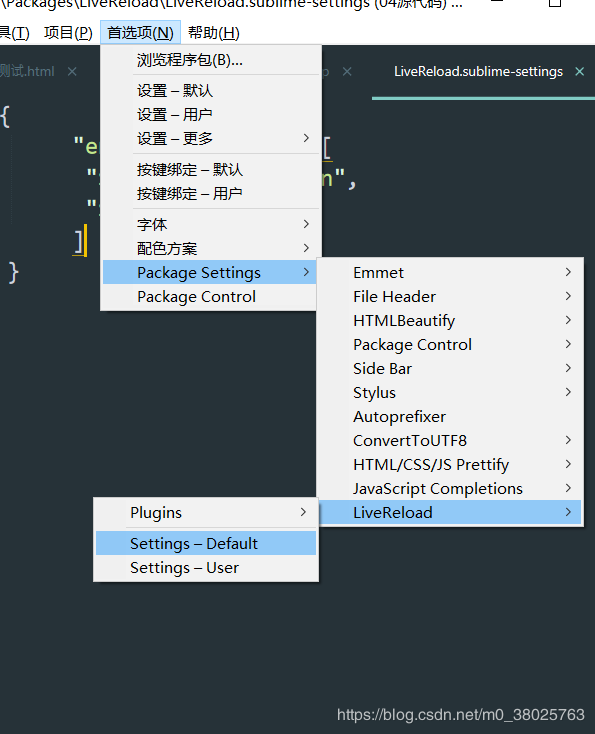Screen dimensions: 595x734
Task: Select 浏览程序包(B)... menu entry
Action: (211, 60)
